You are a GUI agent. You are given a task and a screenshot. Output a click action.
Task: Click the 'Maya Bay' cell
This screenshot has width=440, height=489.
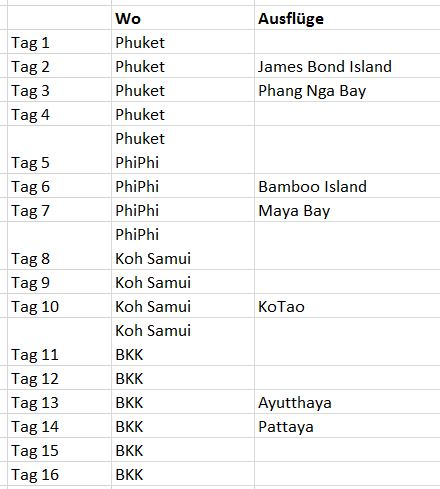coord(347,210)
